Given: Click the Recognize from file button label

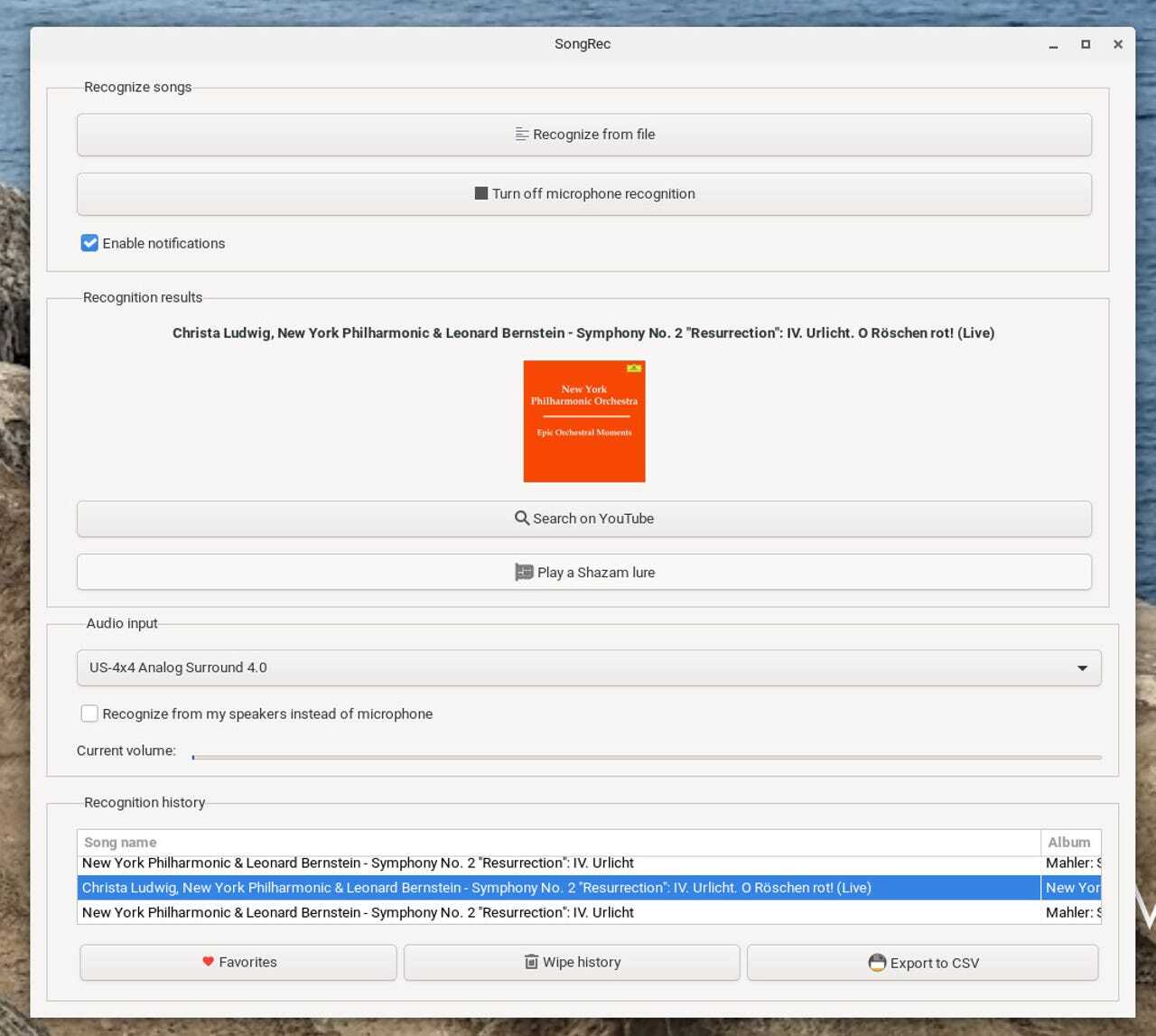Looking at the screenshot, I should click(x=594, y=135).
